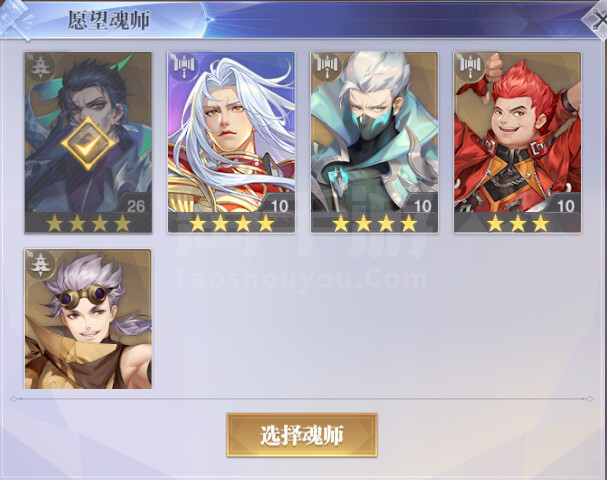Select the goggles-wearing purple-haired hero card
607x480 pixels.
[88, 319]
